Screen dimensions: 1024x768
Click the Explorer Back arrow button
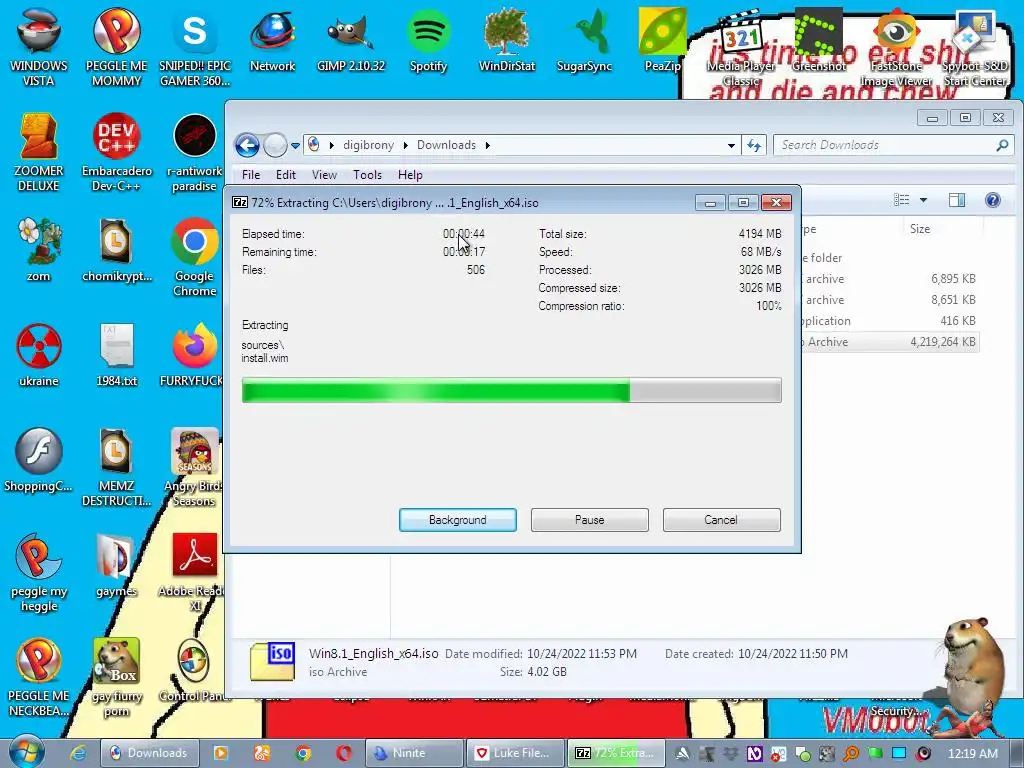pos(248,145)
